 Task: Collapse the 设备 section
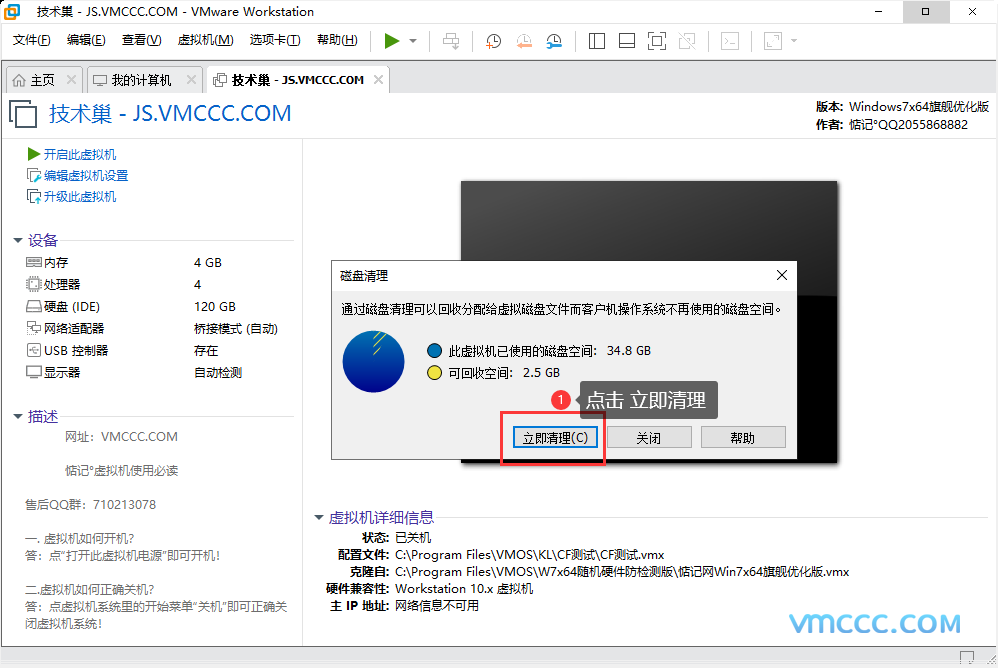(x=18, y=240)
